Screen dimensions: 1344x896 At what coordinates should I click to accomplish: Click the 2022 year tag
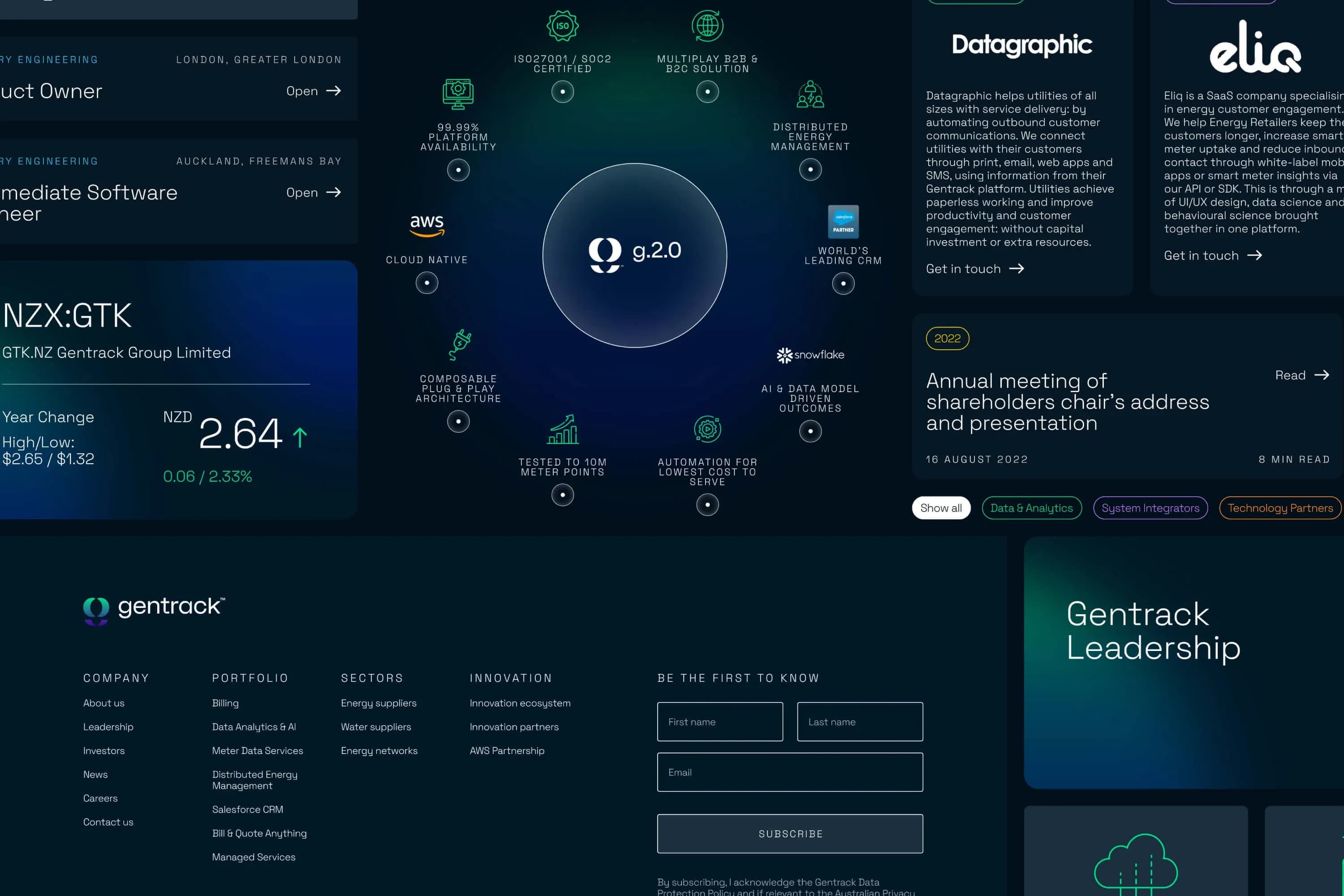(948, 338)
